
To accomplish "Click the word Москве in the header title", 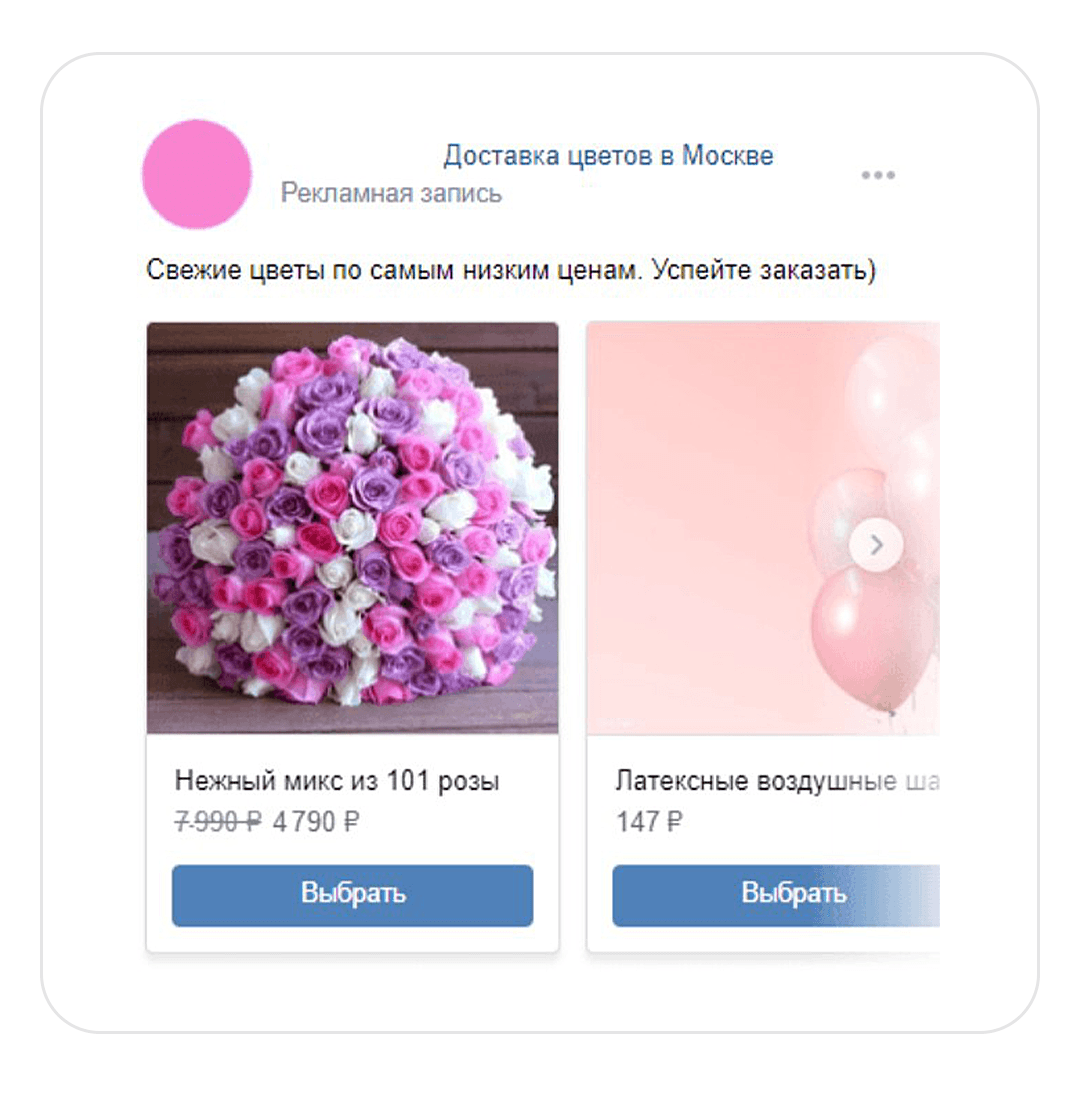I will point(727,155).
